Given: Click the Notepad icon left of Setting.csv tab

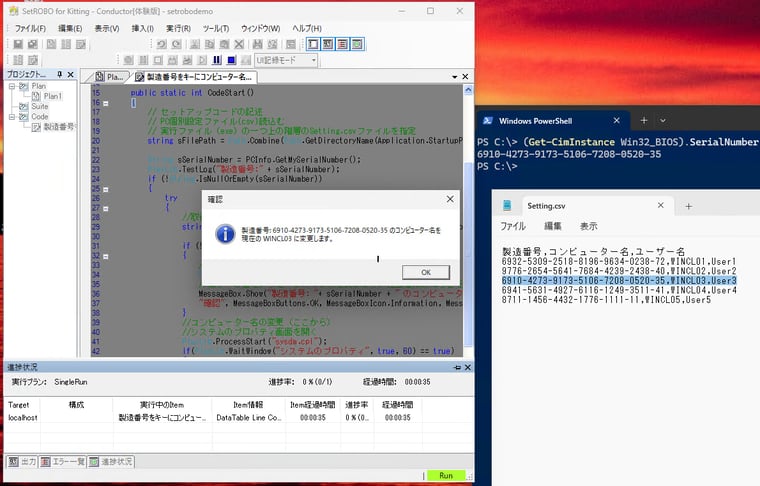Looking at the screenshot, I should tap(507, 205).
